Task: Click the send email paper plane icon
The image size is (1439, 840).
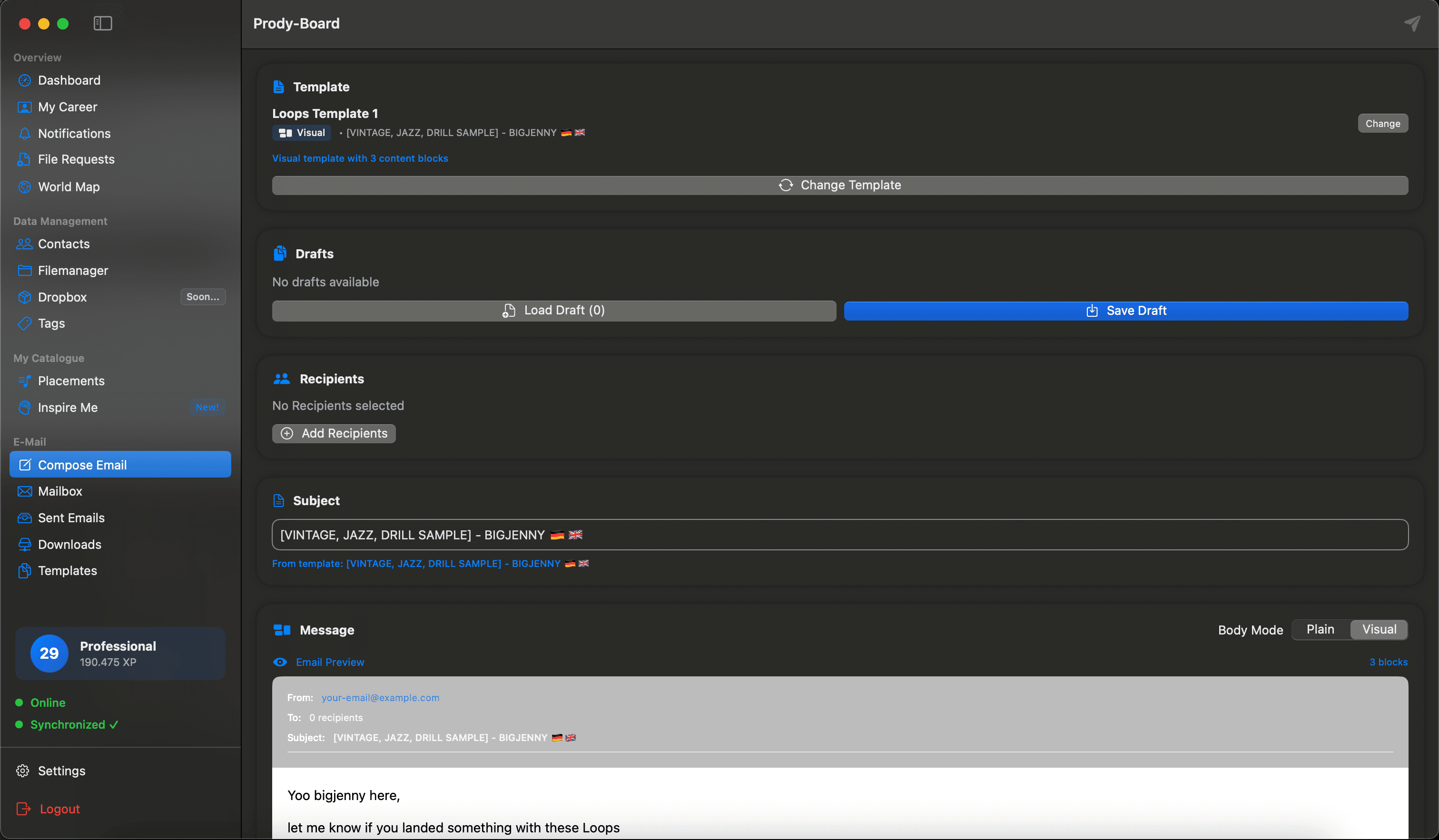Action: (1411, 23)
